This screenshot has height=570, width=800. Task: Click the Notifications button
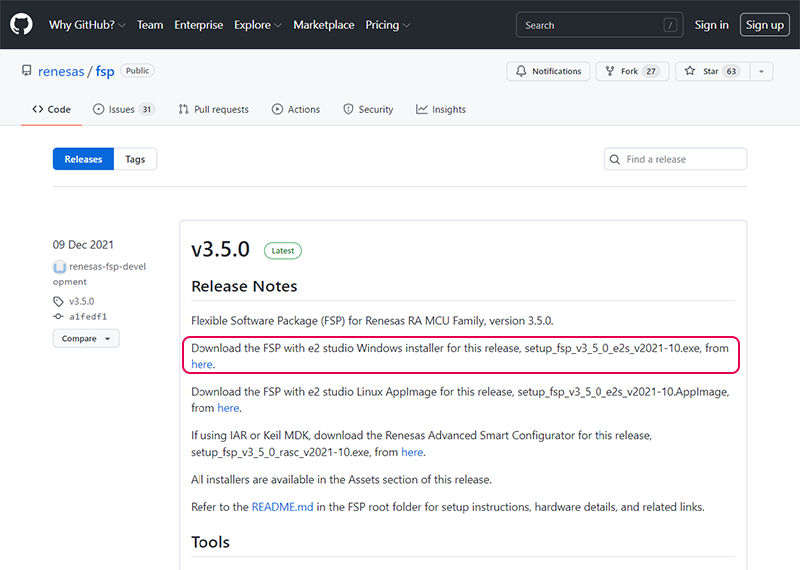[x=548, y=71]
